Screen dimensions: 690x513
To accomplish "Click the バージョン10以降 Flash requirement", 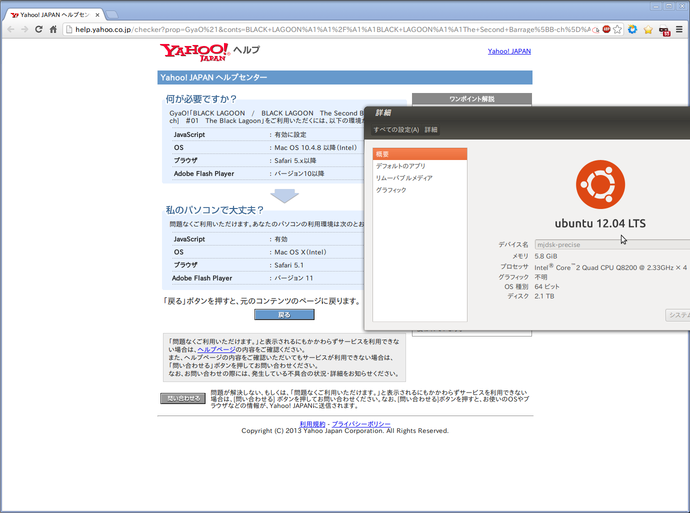I will tap(299, 173).
